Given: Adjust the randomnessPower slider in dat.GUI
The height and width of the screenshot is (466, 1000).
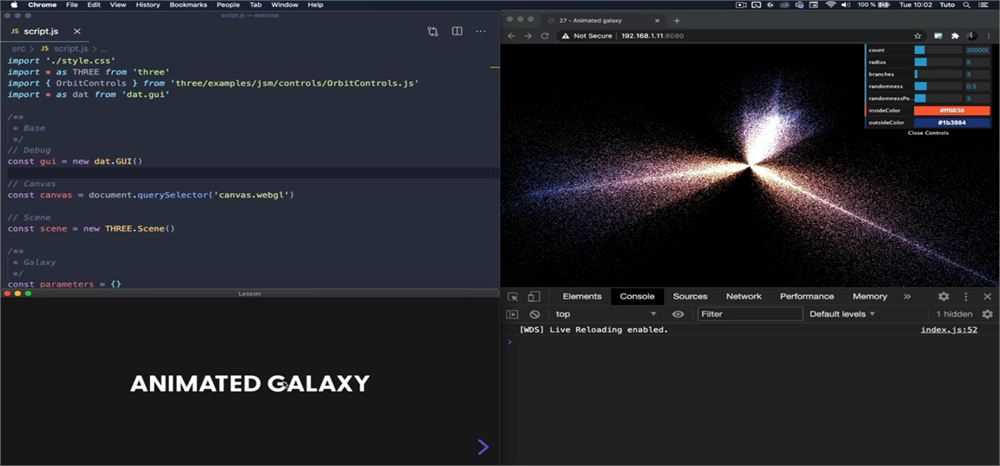Looking at the screenshot, I should point(938,99).
